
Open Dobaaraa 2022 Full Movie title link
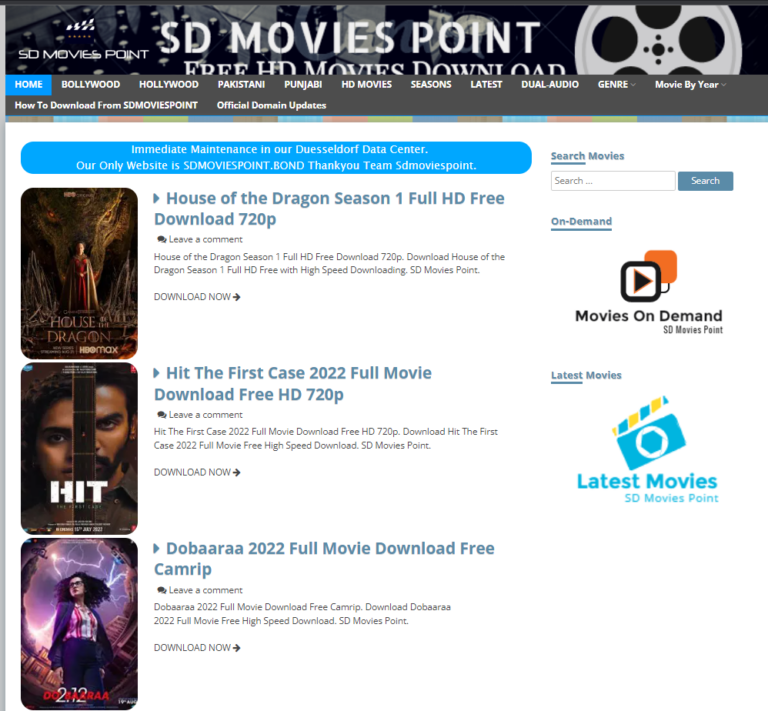324,559
